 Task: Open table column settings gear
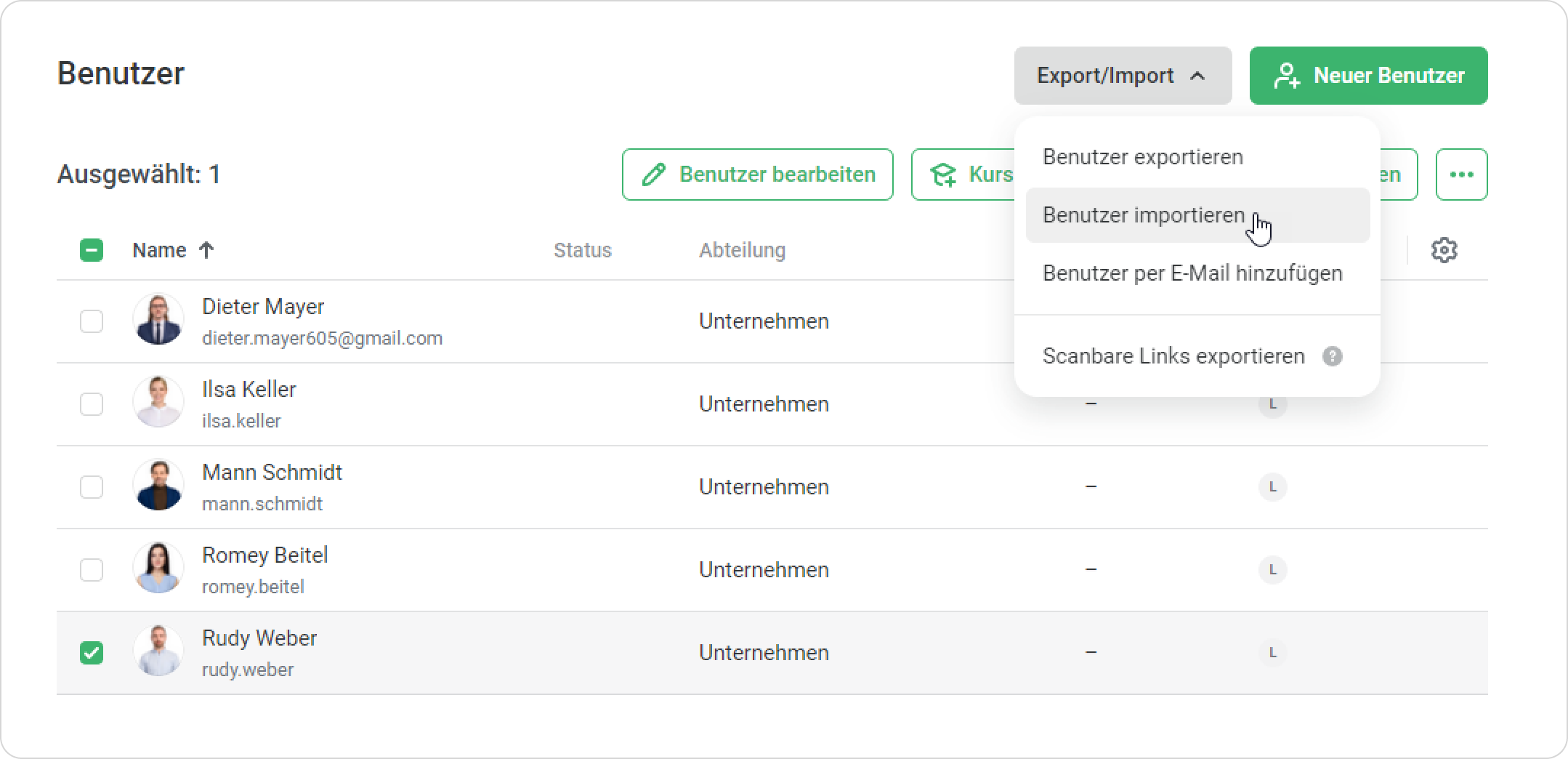pyautogui.click(x=1444, y=250)
